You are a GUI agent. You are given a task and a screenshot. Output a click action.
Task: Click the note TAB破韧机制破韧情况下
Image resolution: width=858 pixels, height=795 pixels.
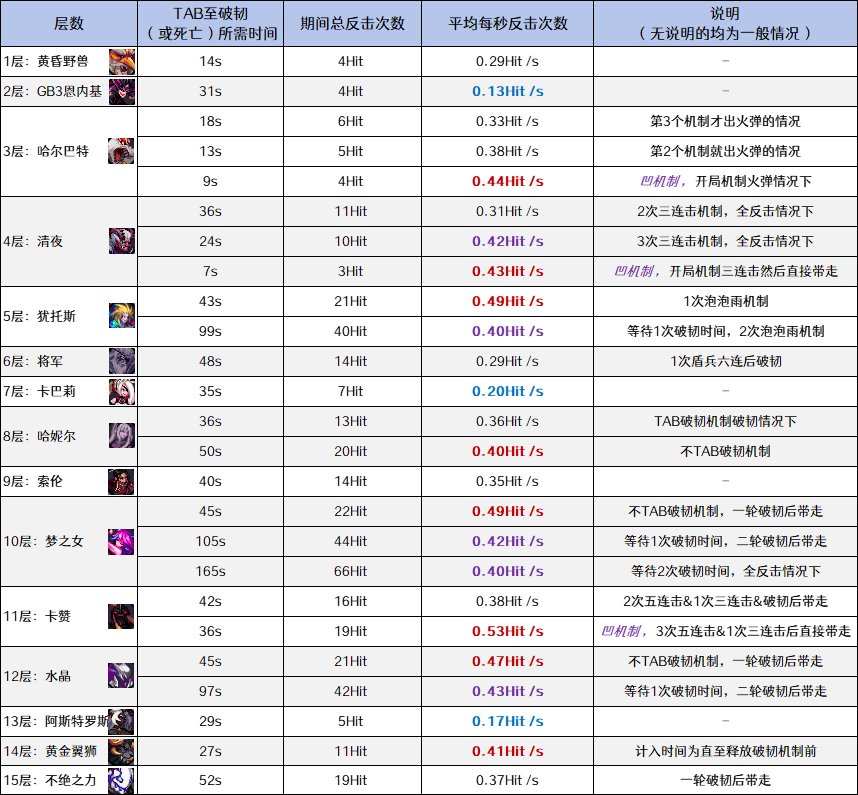click(725, 421)
